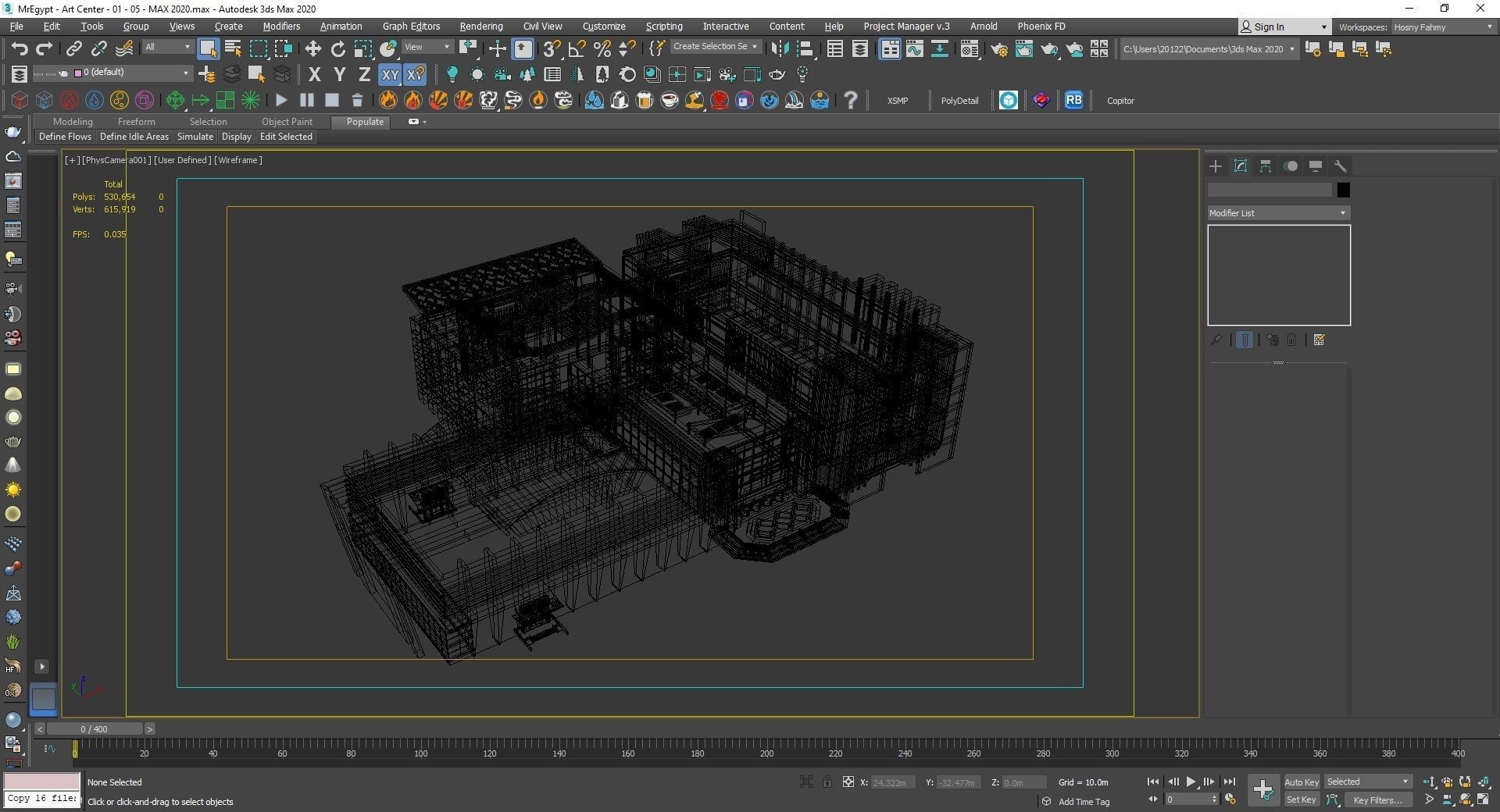Viewport: 1500px width, 812px height.
Task: Toggle the 3D Snaps button
Action: [x=552, y=48]
